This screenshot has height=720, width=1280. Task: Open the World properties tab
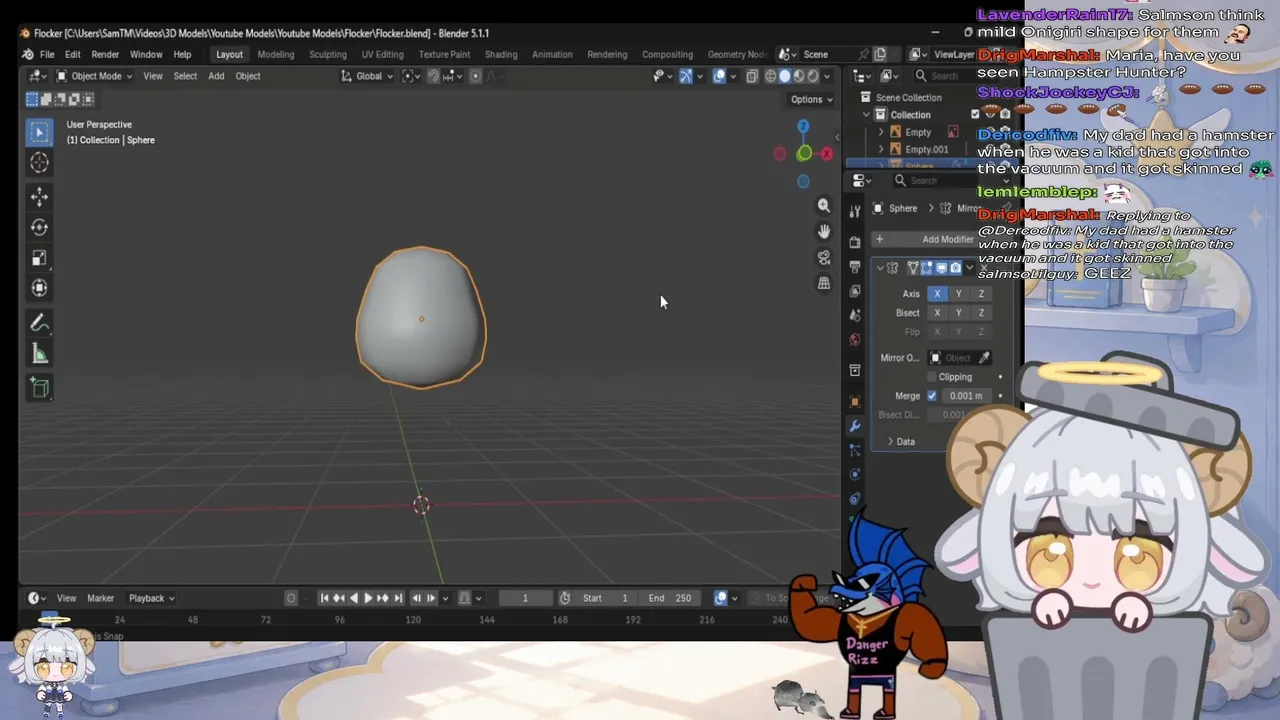tap(855, 340)
